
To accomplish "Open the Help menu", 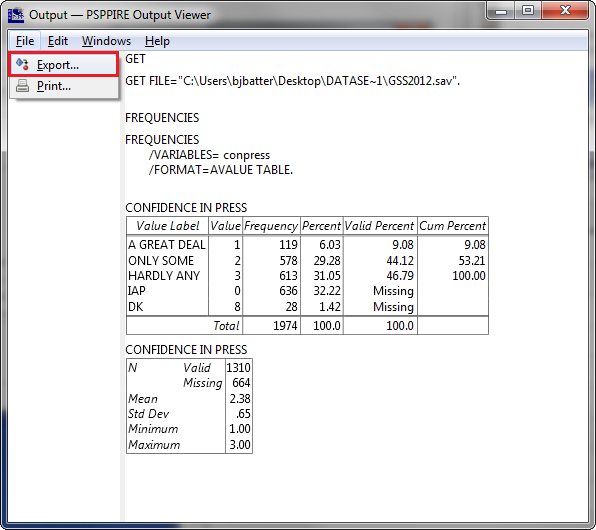I will tap(157, 41).
